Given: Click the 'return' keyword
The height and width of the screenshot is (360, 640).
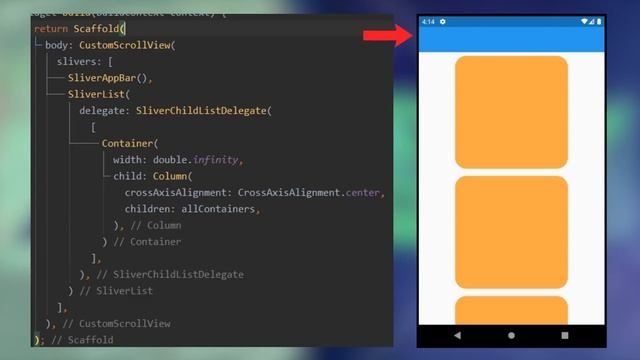Looking at the screenshot, I should (51, 29).
